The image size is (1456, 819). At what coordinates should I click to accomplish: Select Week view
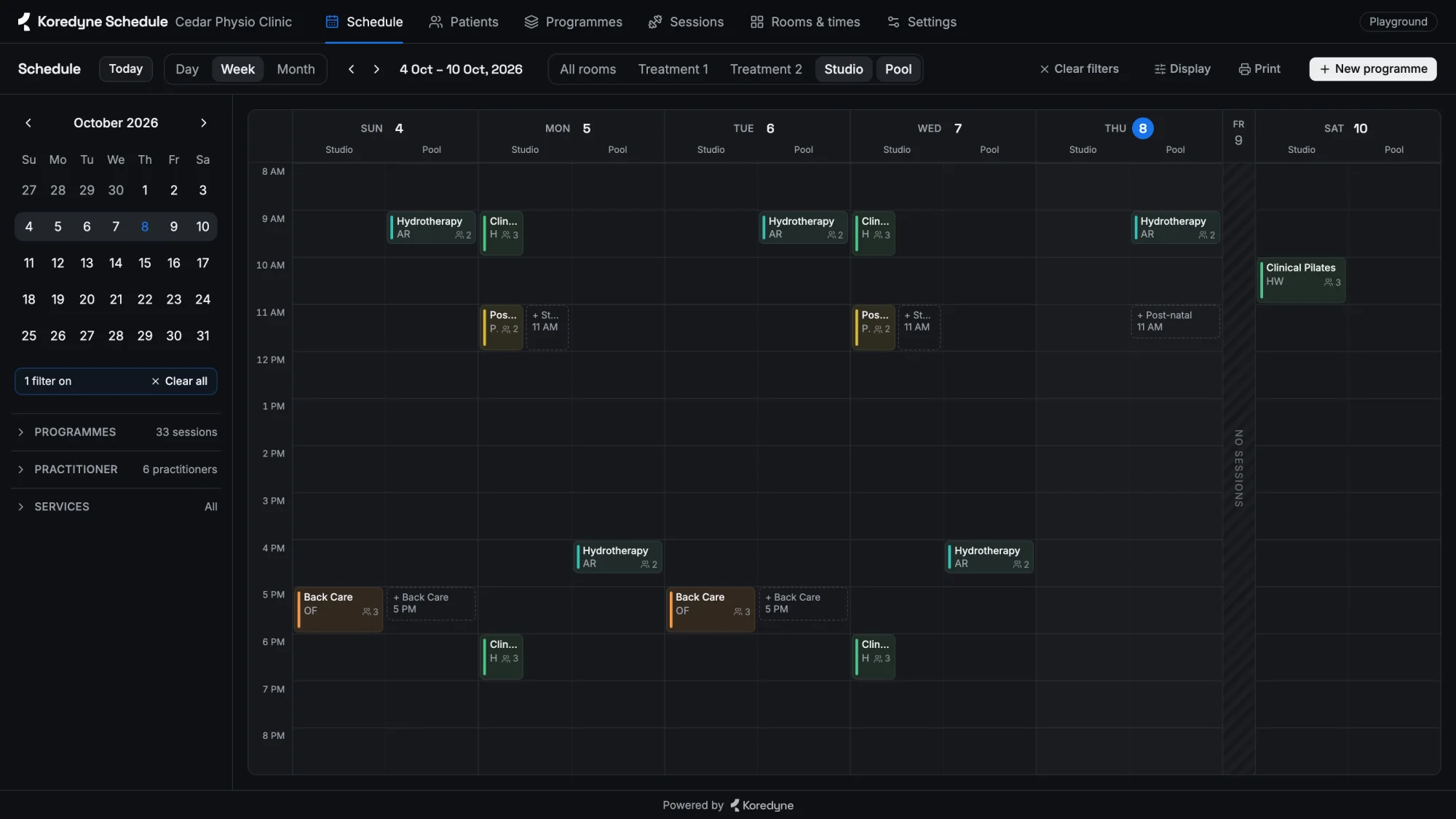coord(237,69)
